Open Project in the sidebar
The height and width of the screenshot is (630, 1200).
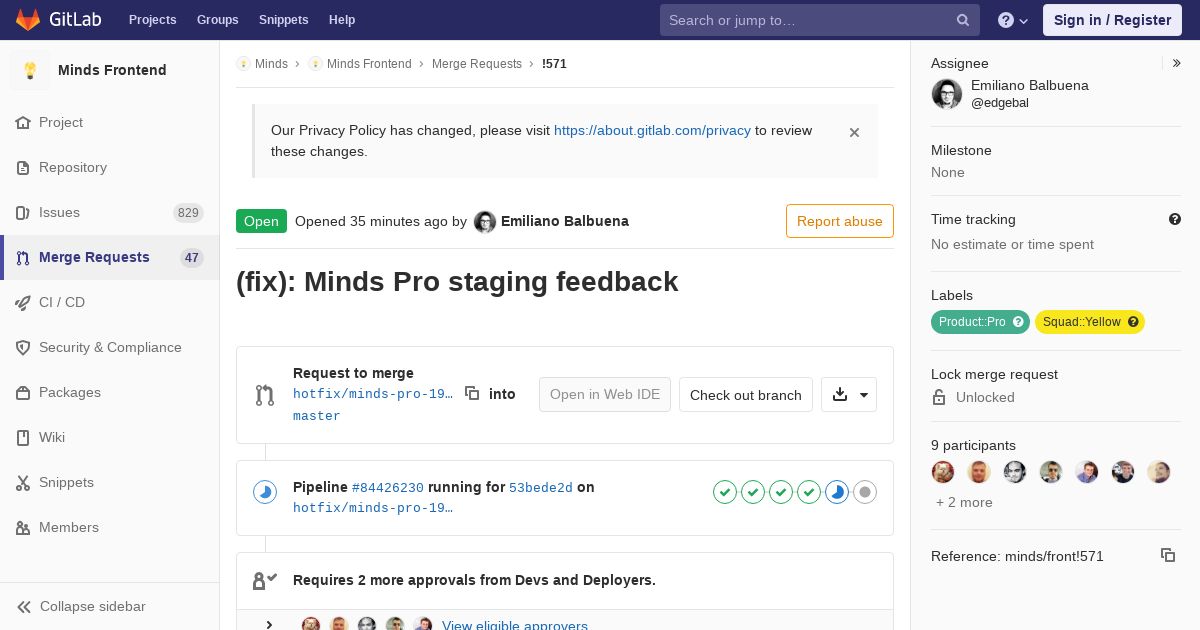click(x=109, y=122)
